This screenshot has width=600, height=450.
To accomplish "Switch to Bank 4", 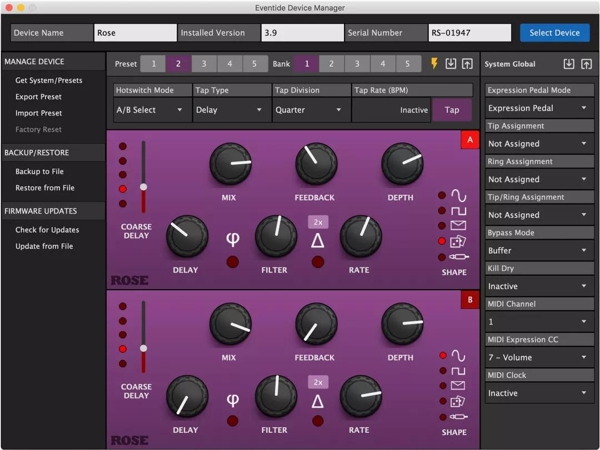I will point(381,64).
